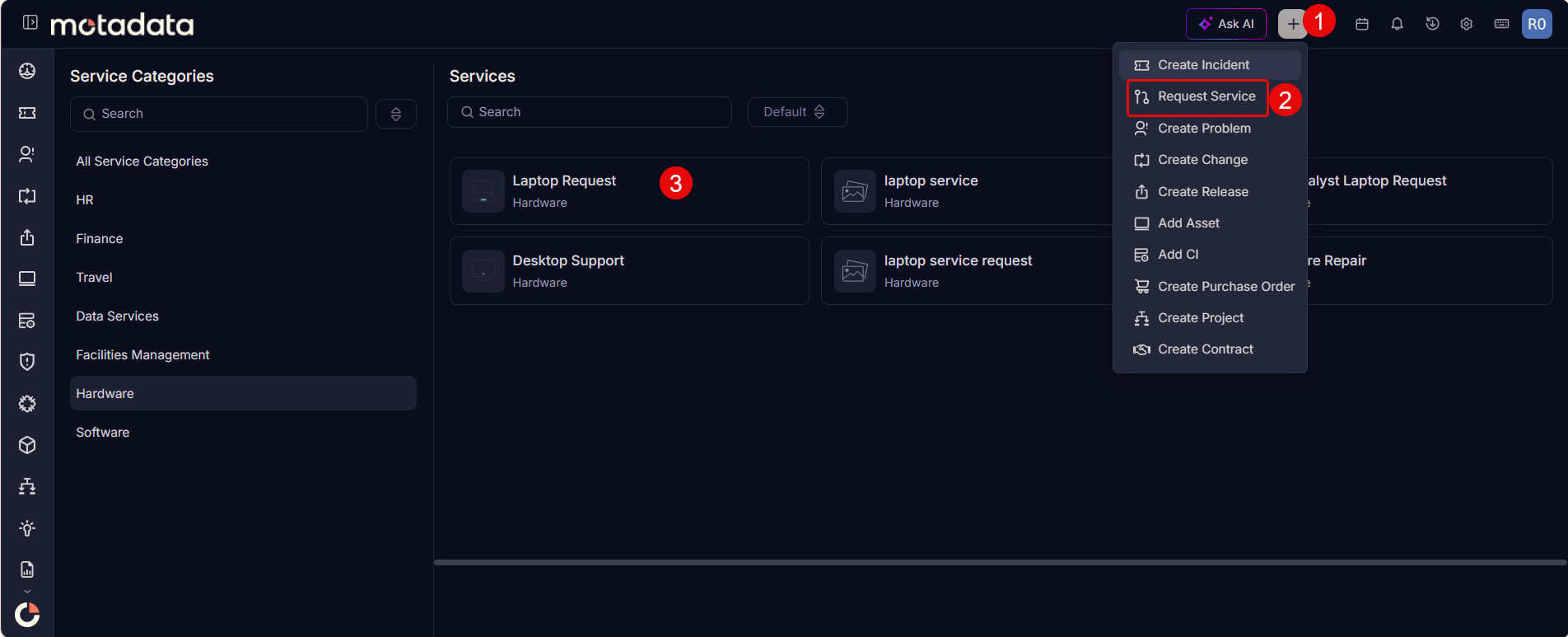Open notifications bell icon
This screenshot has height=637, width=1568.
point(1397,24)
